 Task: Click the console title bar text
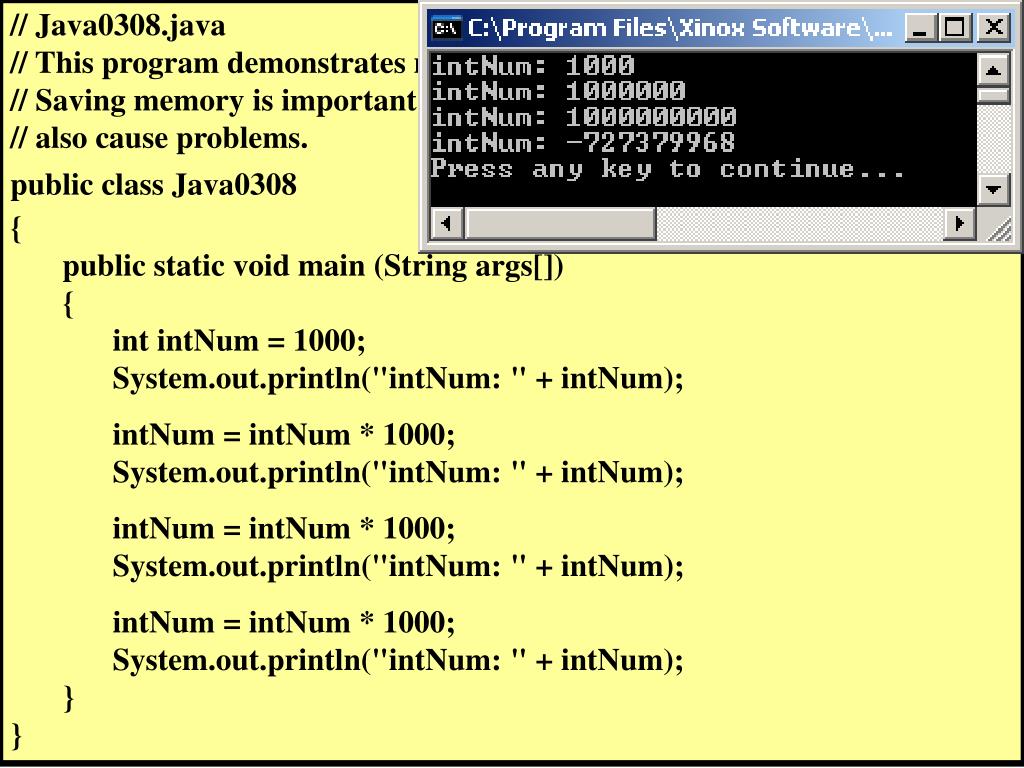680,27
